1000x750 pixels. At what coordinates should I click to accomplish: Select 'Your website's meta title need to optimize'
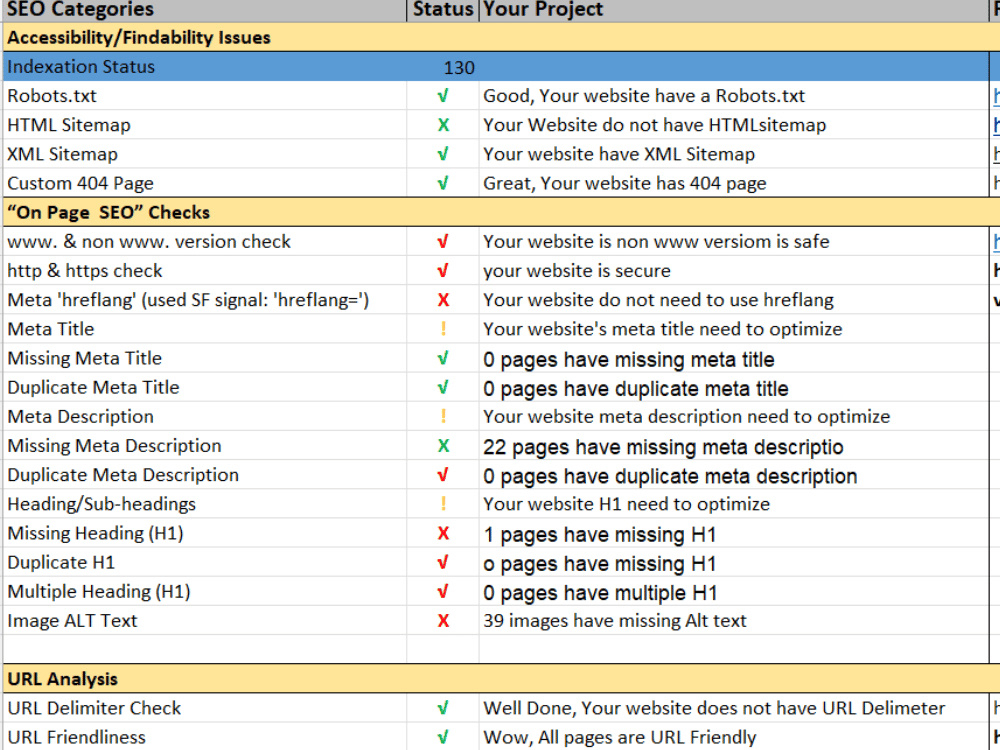point(733,329)
